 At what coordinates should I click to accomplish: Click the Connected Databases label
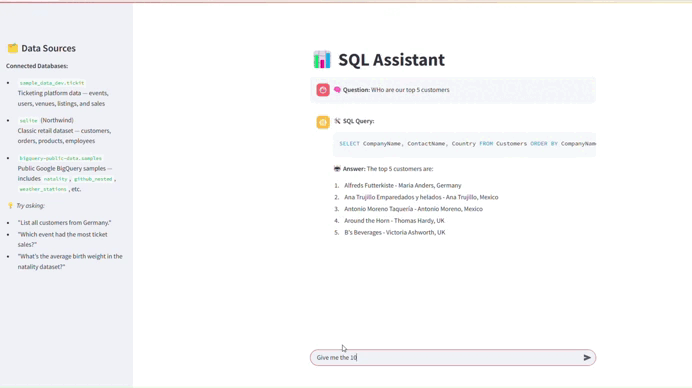point(37,66)
